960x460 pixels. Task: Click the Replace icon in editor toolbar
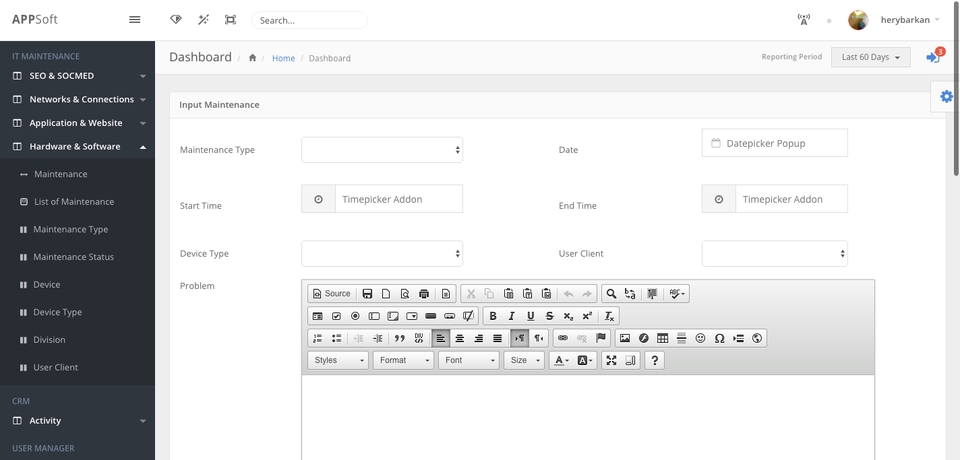630,293
